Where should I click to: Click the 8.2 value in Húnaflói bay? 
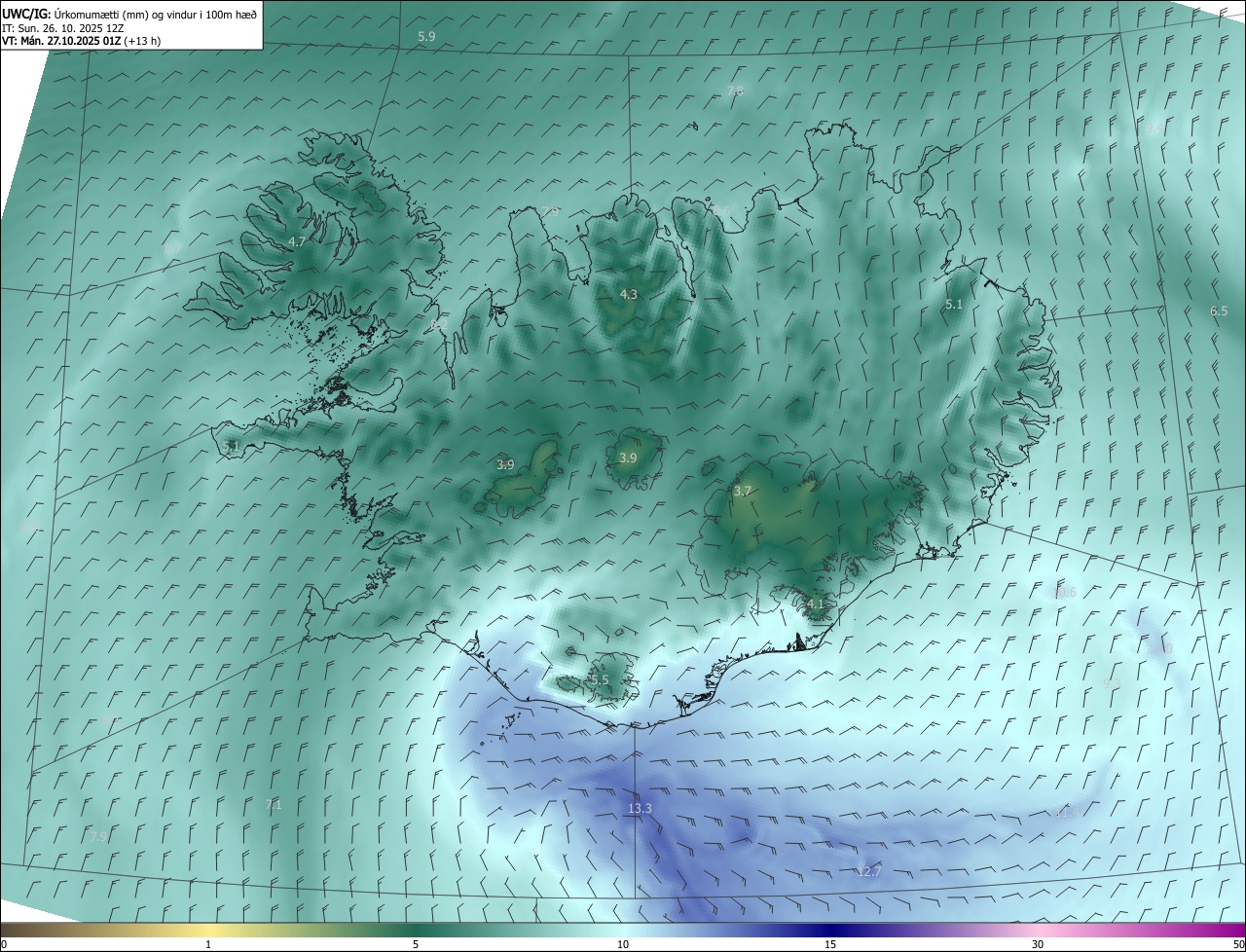pos(438,325)
